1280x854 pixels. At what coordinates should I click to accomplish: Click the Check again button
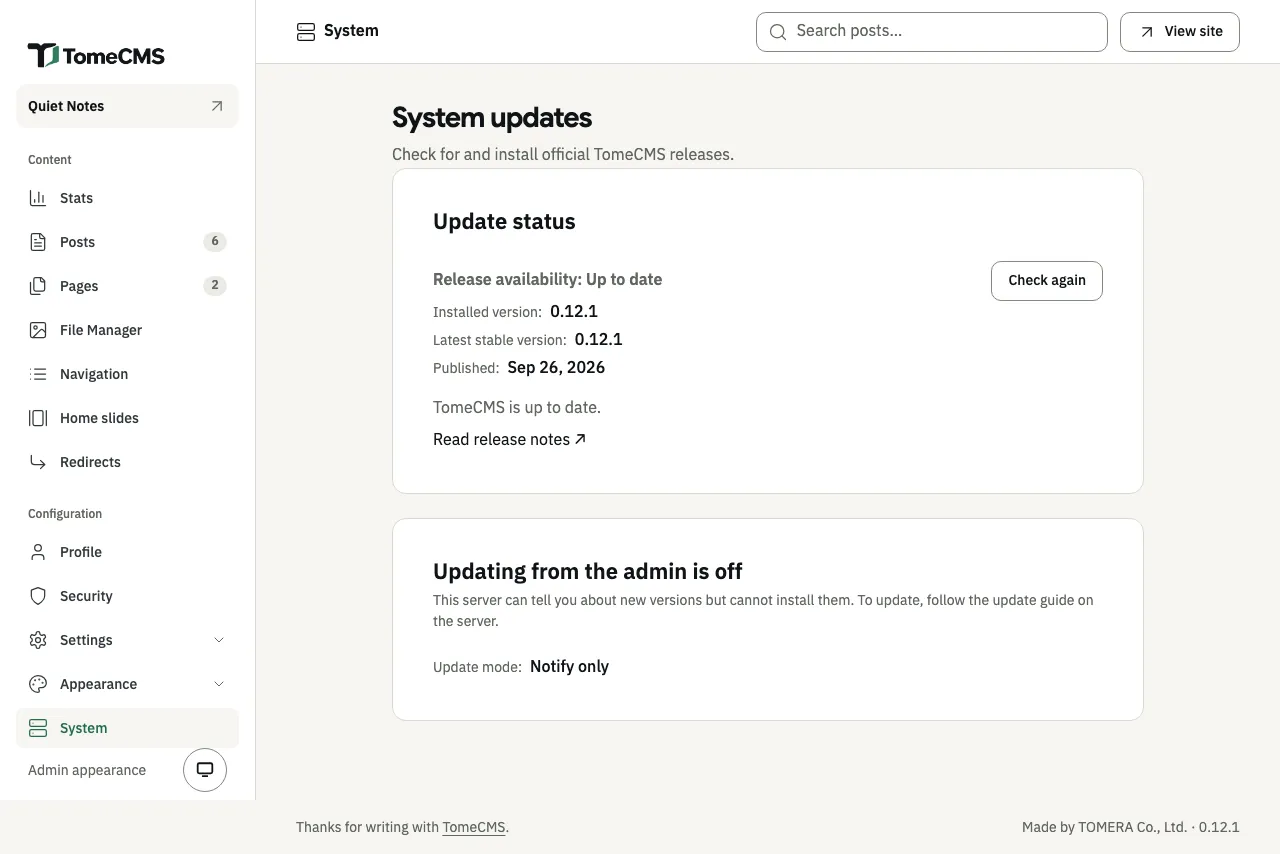(x=1046, y=281)
